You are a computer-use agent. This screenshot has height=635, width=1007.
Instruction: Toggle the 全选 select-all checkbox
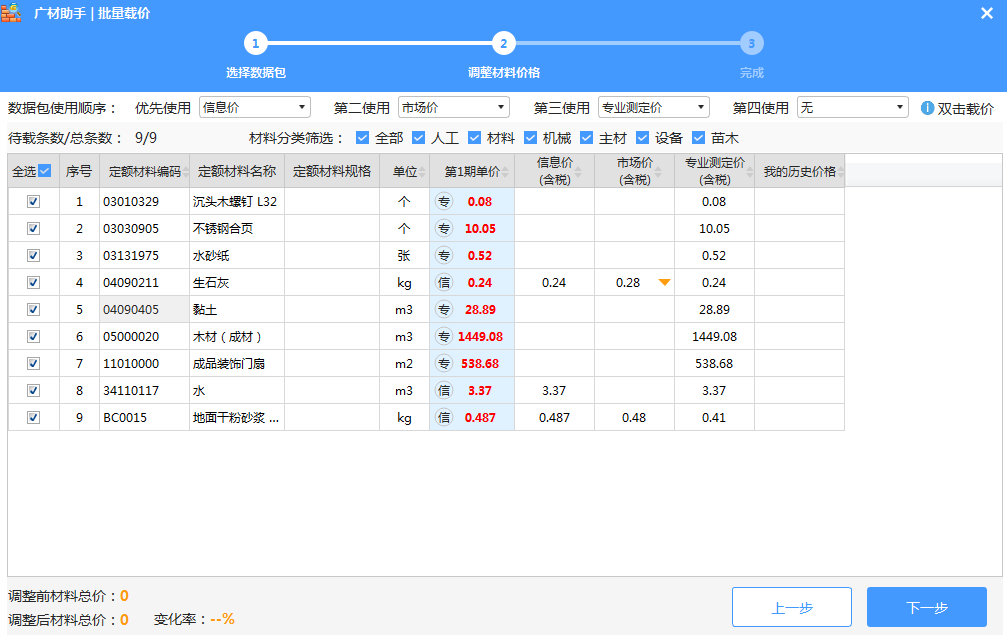tap(44, 171)
